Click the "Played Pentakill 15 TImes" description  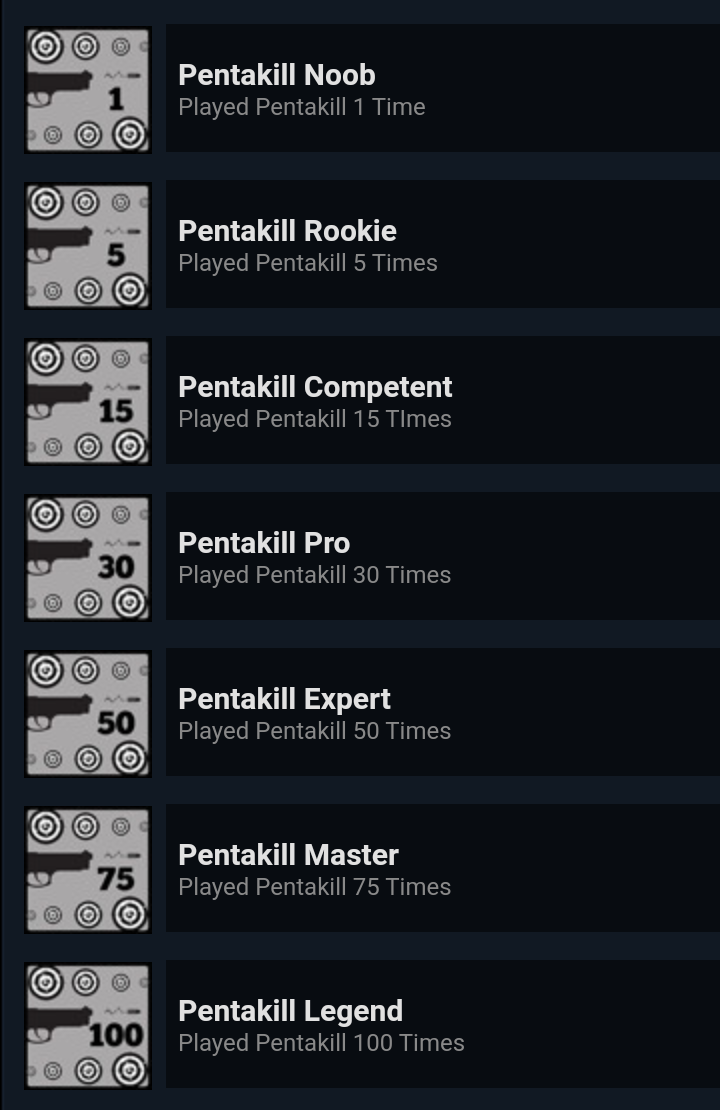(x=314, y=419)
